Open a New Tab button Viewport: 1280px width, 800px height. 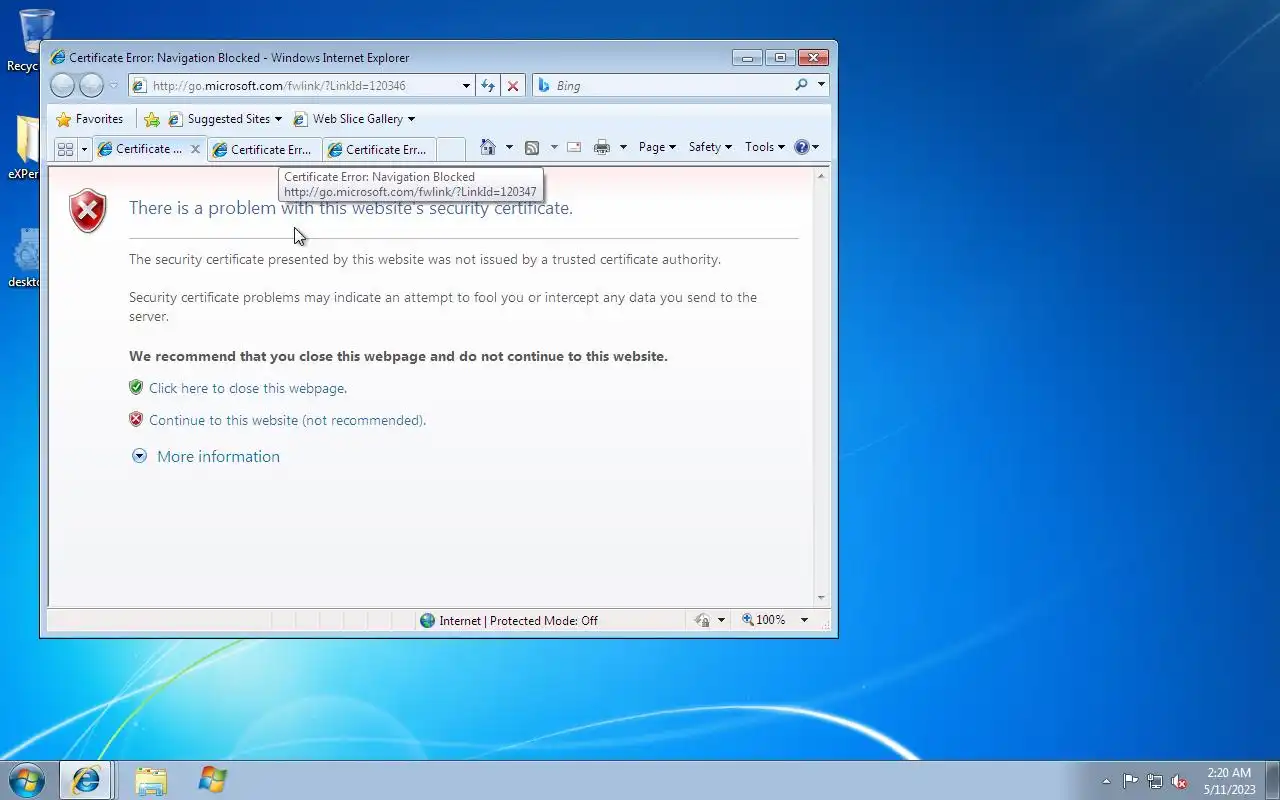[451, 150]
